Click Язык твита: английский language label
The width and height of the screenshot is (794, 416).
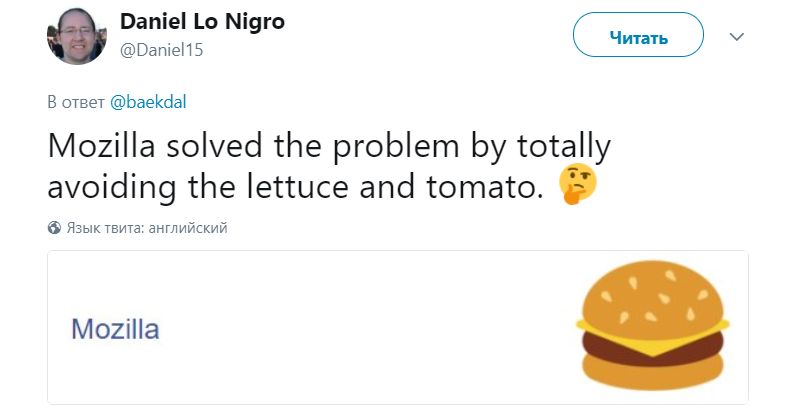point(147,228)
